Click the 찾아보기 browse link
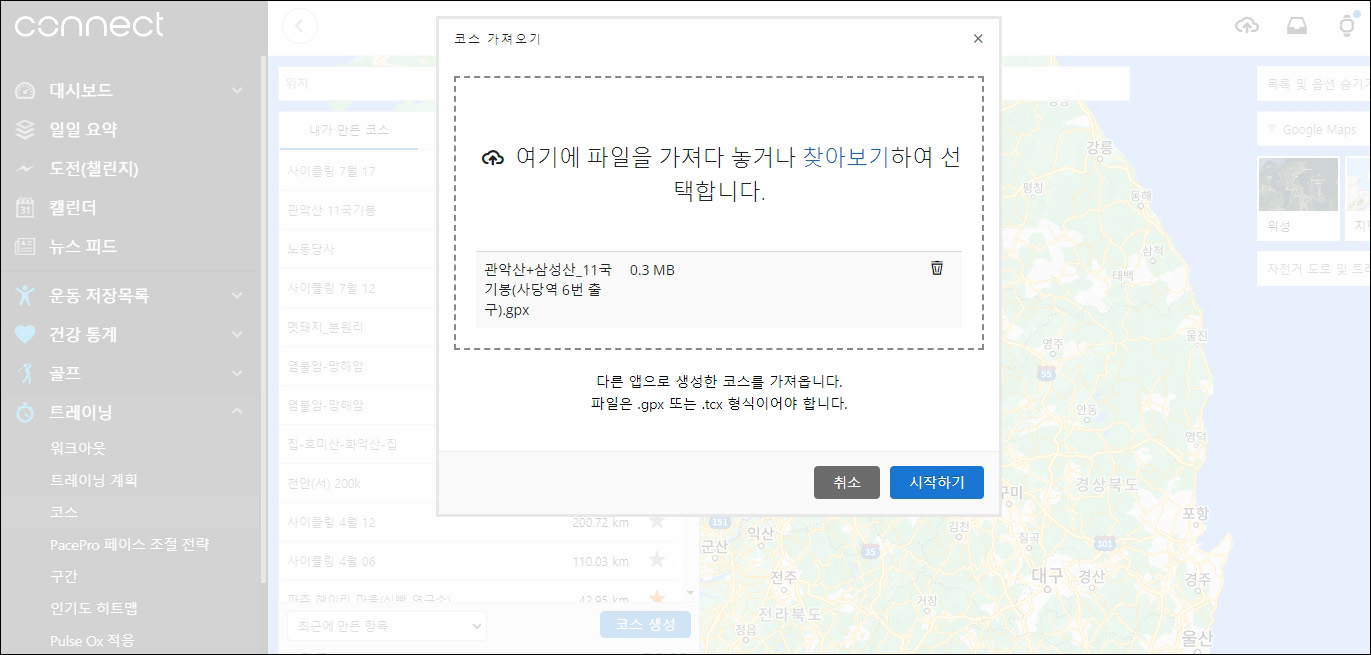This screenshot has width=1371, height=655. coord(845,157)
